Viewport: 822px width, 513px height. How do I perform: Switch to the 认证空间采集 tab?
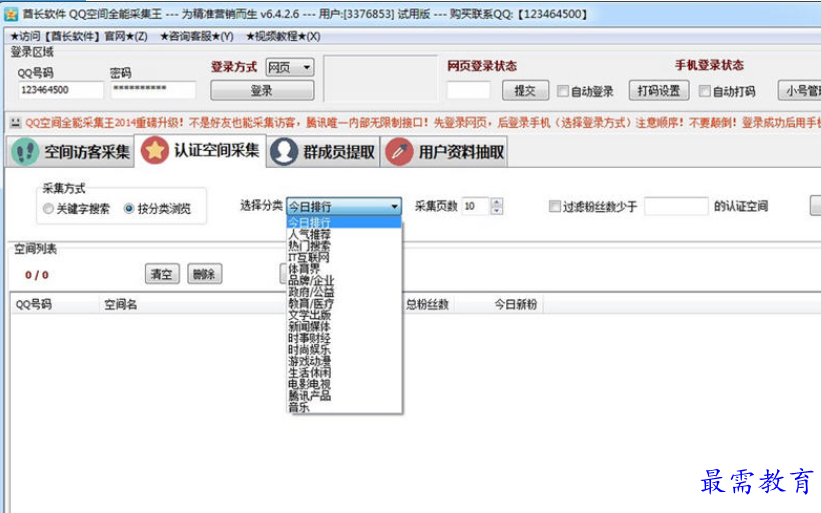coord(200,151)
